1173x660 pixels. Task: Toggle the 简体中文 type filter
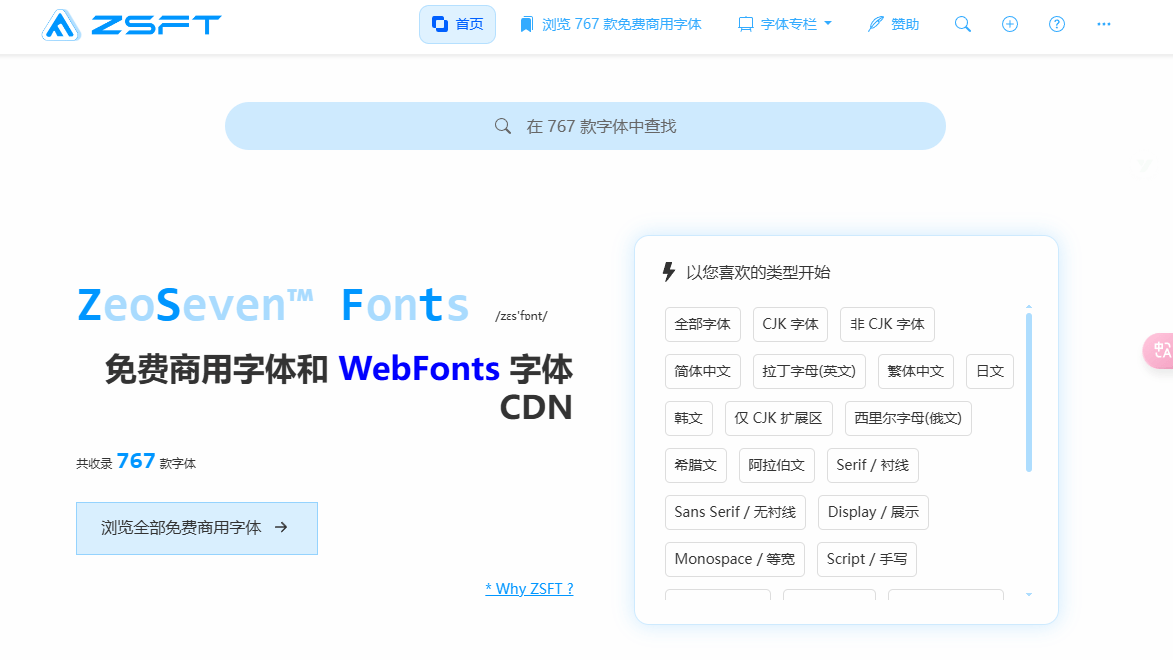coord(705,371)
